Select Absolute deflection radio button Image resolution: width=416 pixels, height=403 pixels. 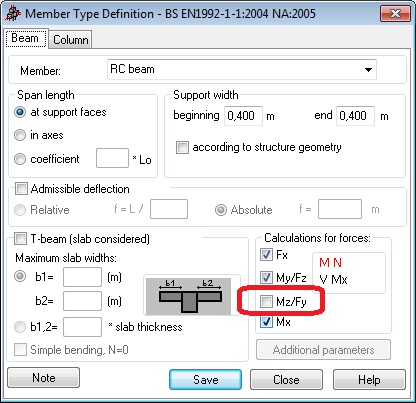(221, 210)
